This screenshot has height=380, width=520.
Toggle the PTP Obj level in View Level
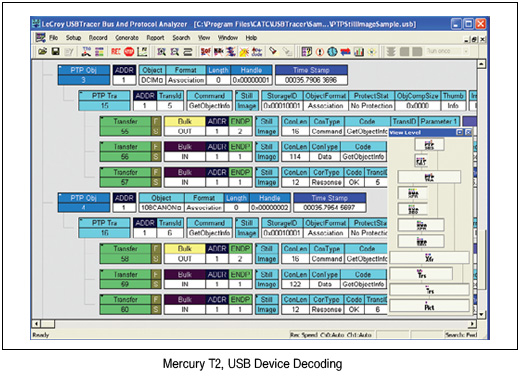[x=429, y=145]
